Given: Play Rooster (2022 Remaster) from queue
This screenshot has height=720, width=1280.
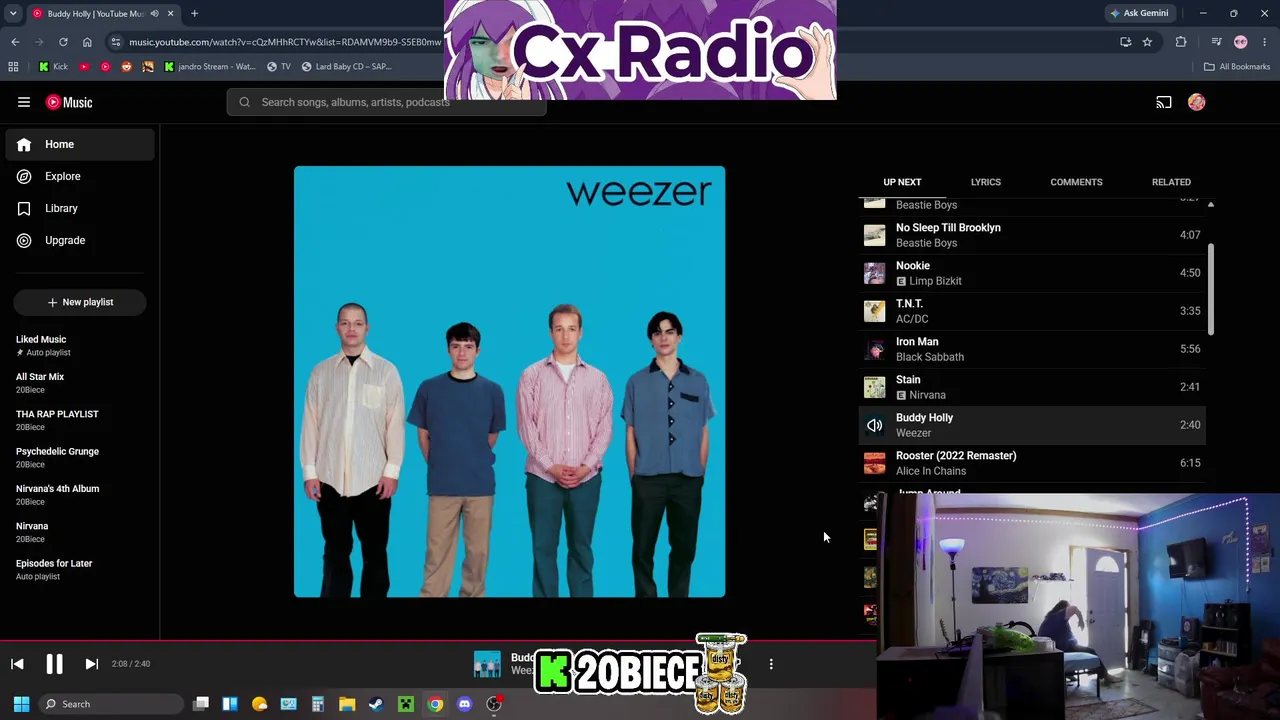Looking at the screenshot, I should click(x=1032, y=463).
